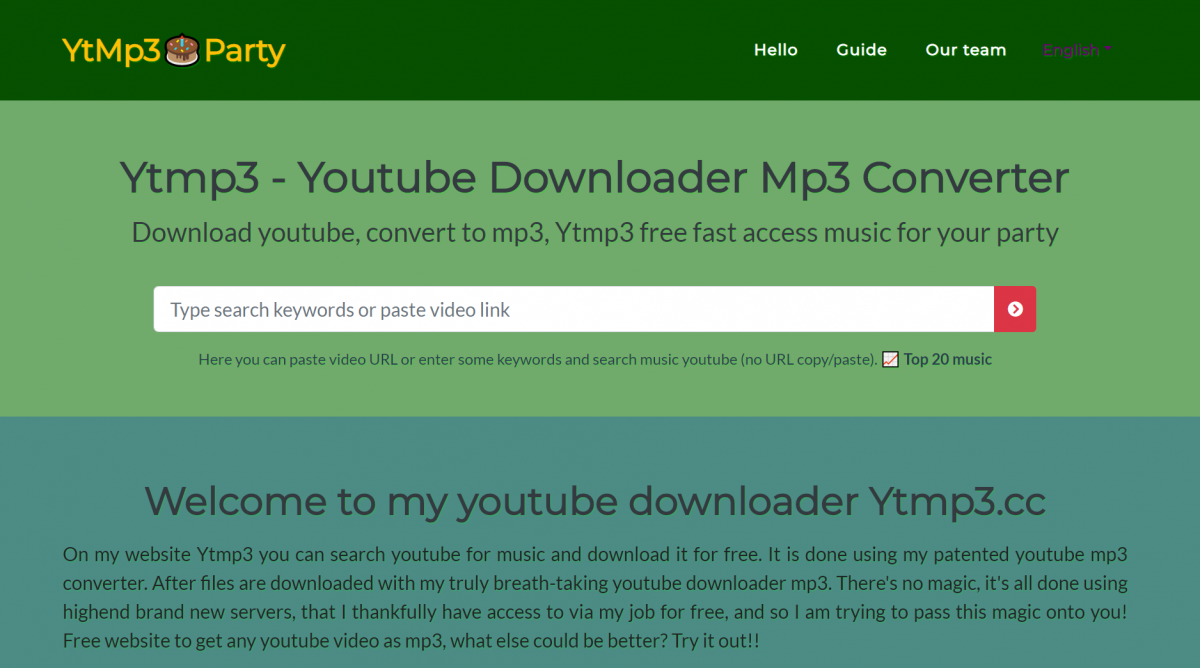Click the main page title
The width and height of the screenshot is (1200, 668).
tap(596, 179)
